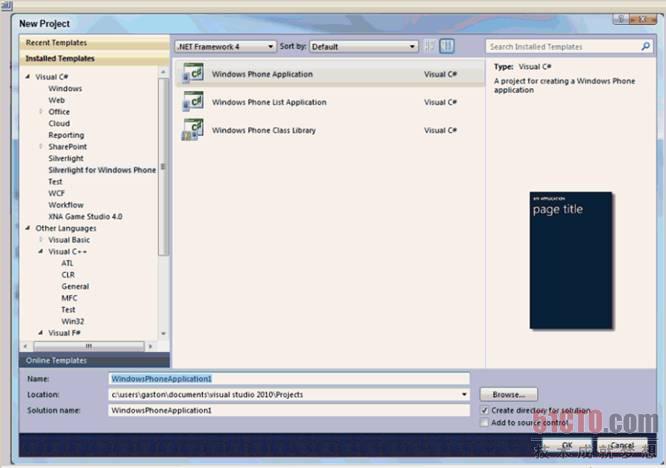Open the Online Templates section
Screen dimensions: 666x468
pyautogui.click(x=94, y=360)
